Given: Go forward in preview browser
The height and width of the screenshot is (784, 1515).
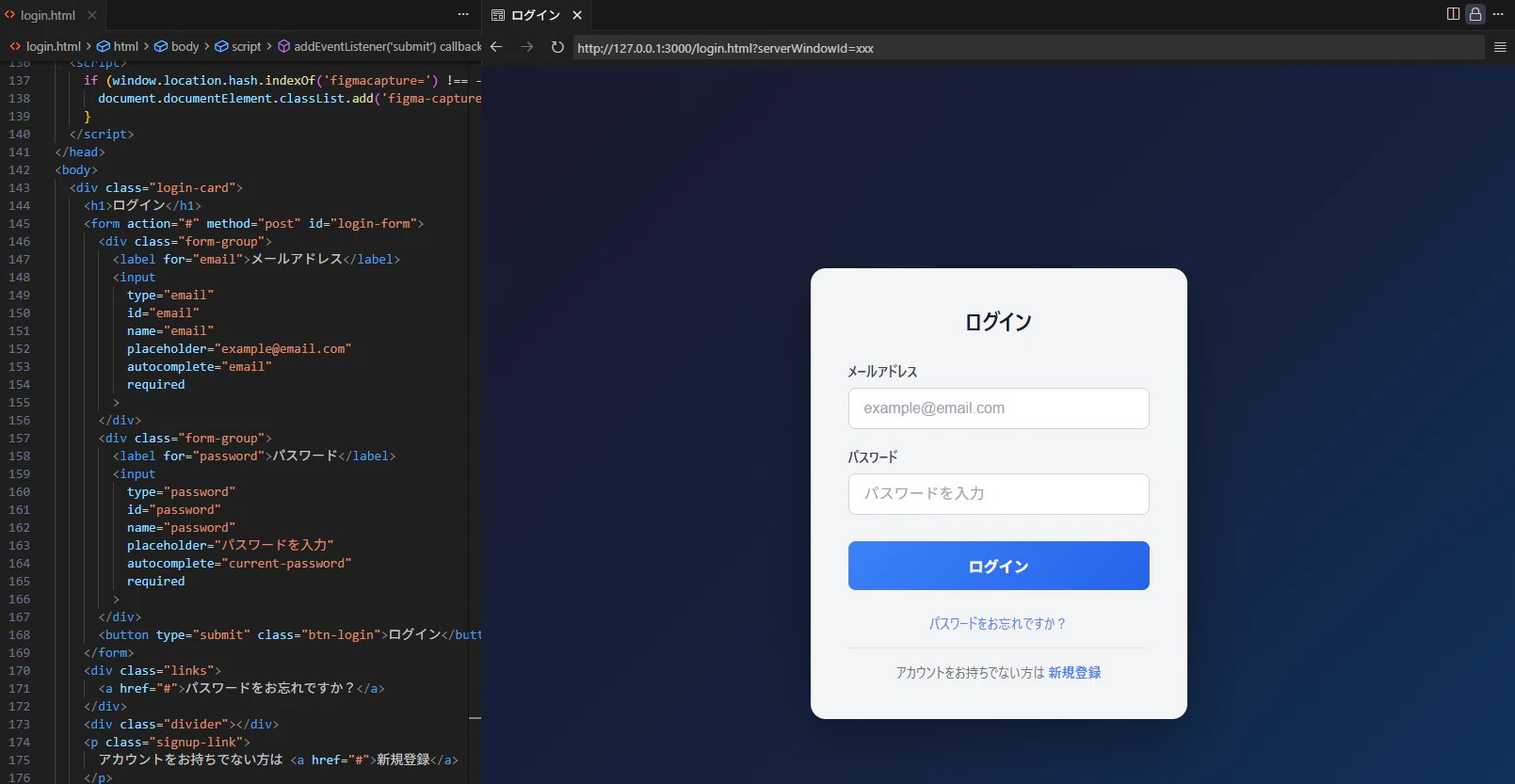Looking at the screenshot, I should (527, 47).
